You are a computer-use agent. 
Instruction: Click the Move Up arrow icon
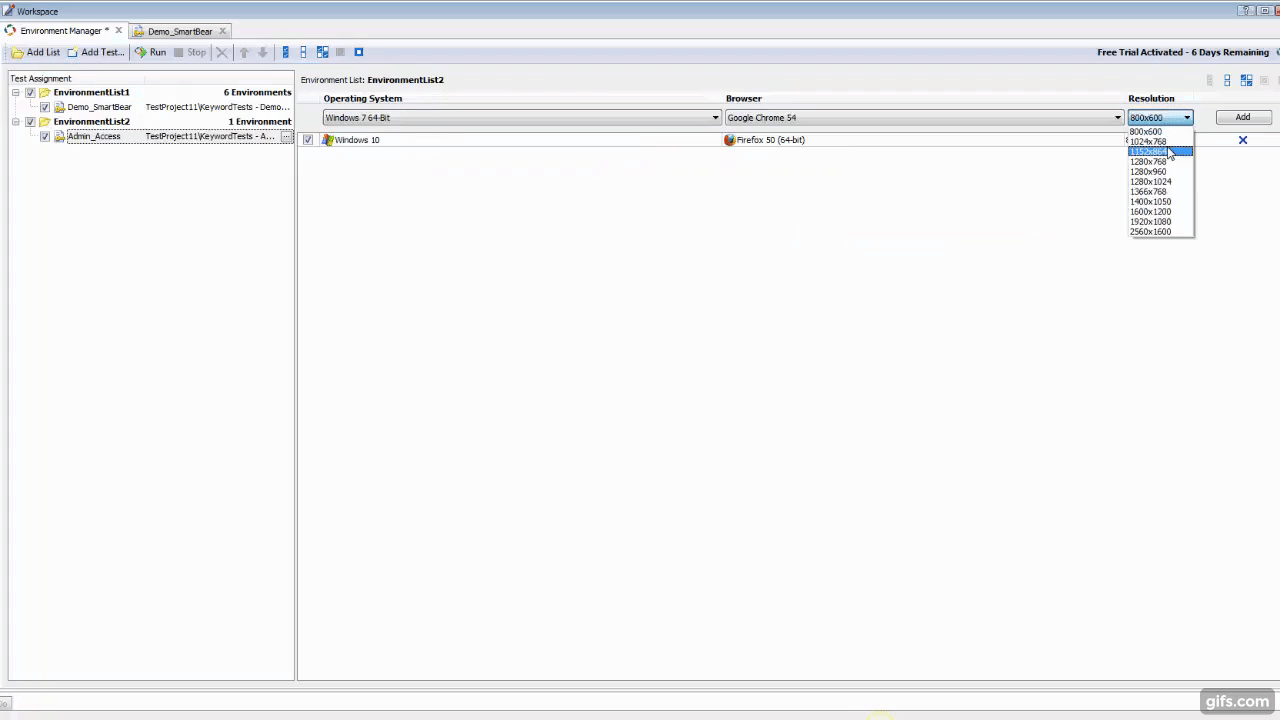click(244, 52)
